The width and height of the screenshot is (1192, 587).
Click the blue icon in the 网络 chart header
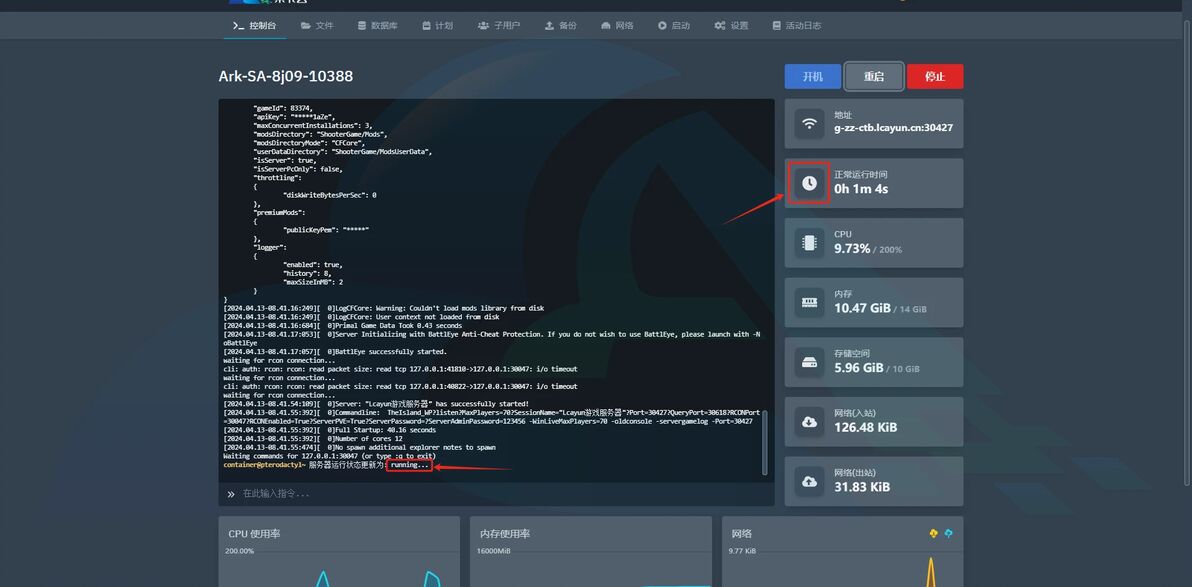(x=948, y=533)
